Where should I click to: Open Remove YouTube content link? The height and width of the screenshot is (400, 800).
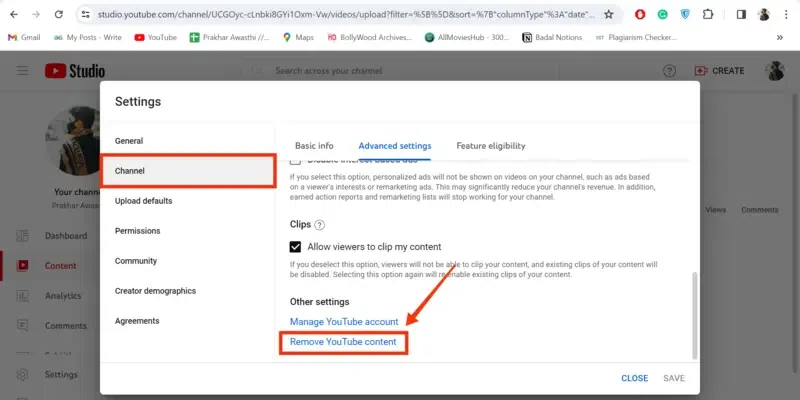343,342
